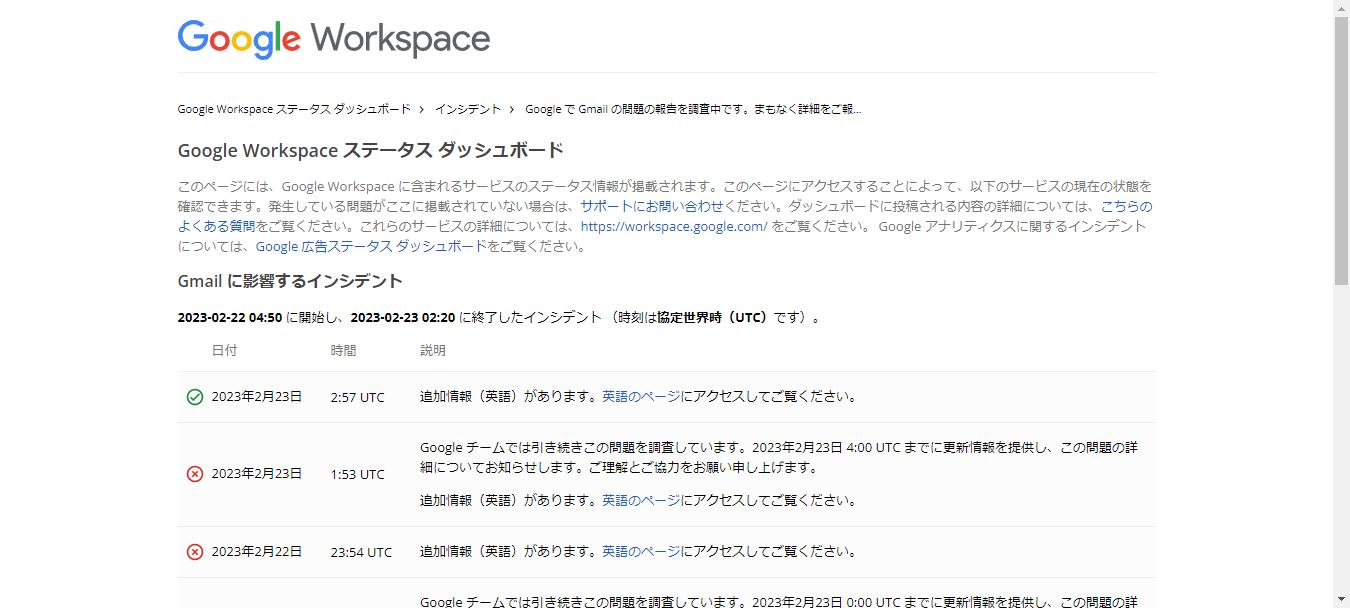Click green check icon for 2:57 UTC row
The height and width of the screenshot is (608, 1350).
tap(195, 397)
